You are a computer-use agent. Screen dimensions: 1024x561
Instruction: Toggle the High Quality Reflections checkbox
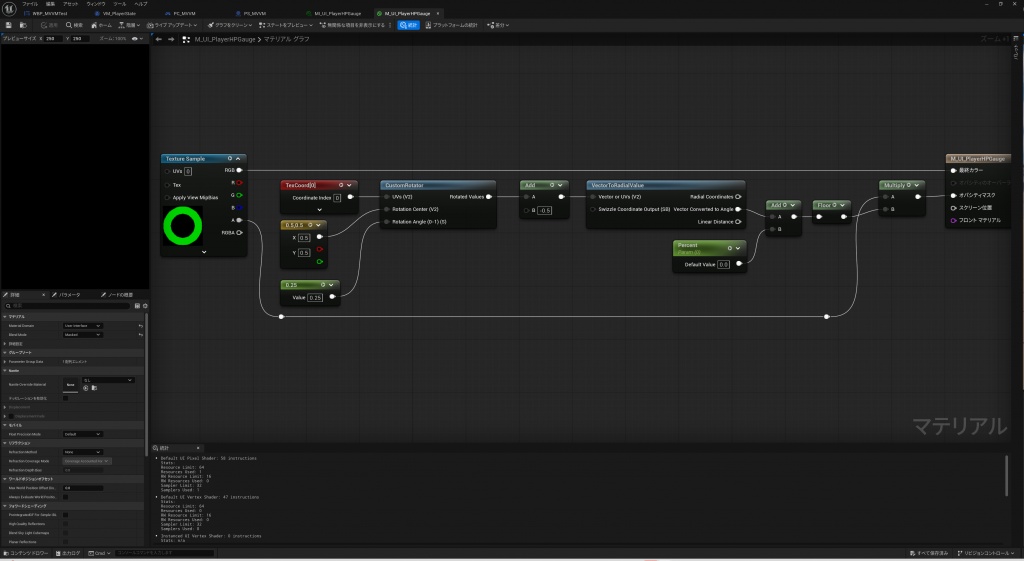pos(66,523)
